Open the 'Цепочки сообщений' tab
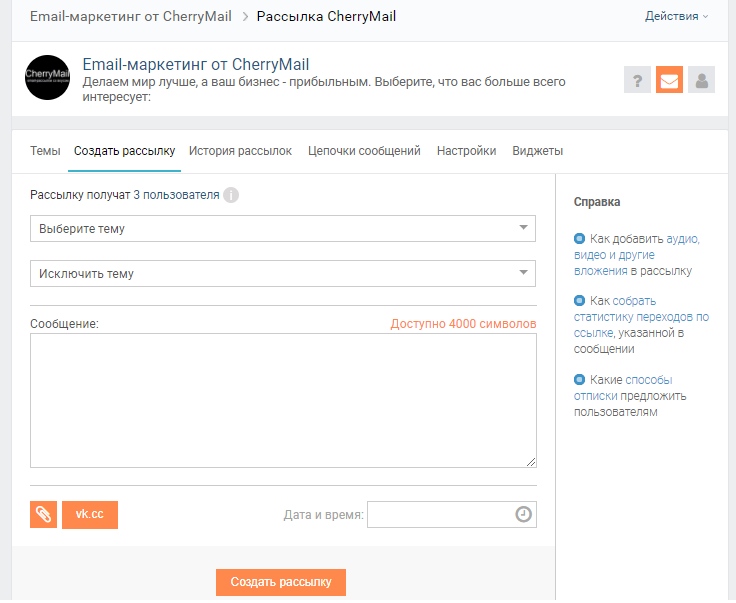 point(364,151)
